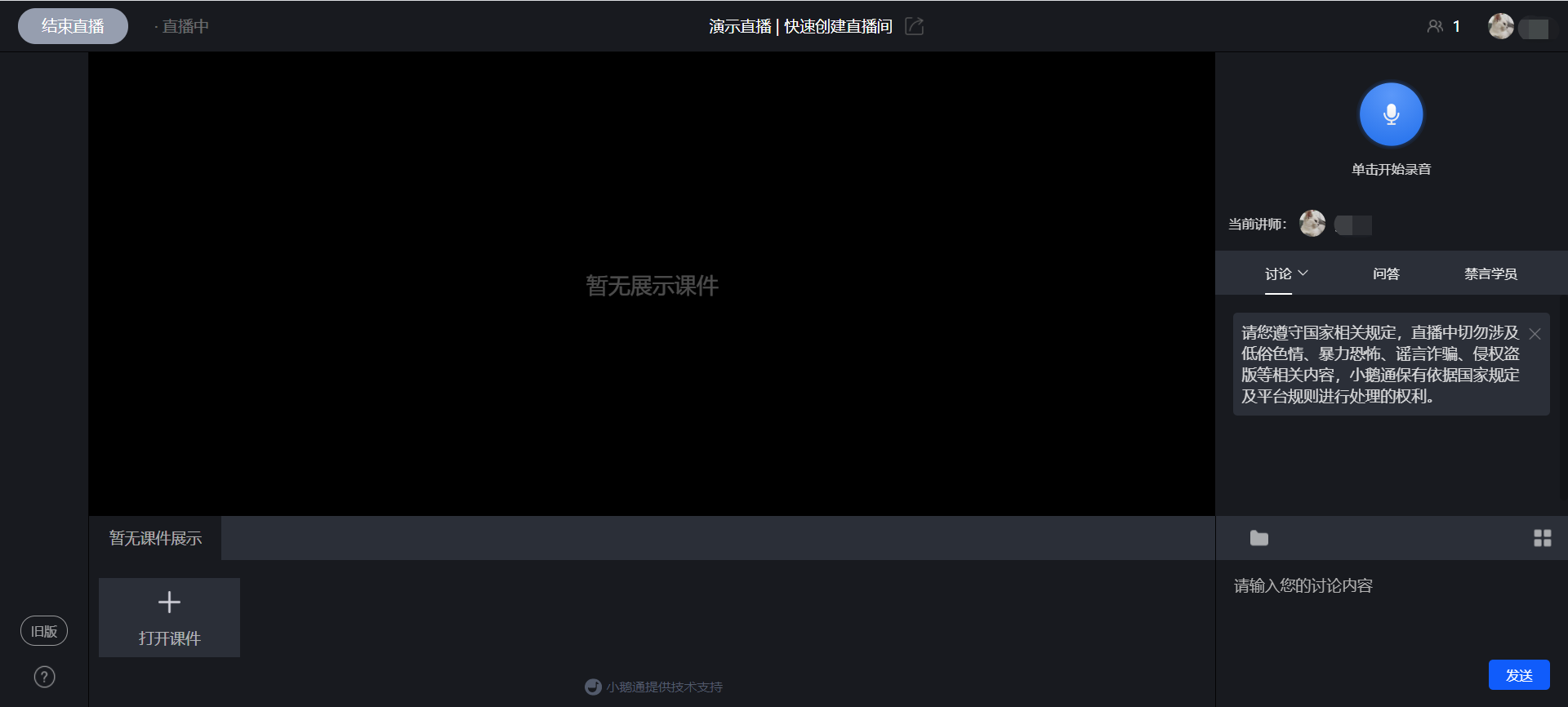The image size is (1568, 707).
Task: Open help via the question mark icon
Action: [x=45, y=676]
